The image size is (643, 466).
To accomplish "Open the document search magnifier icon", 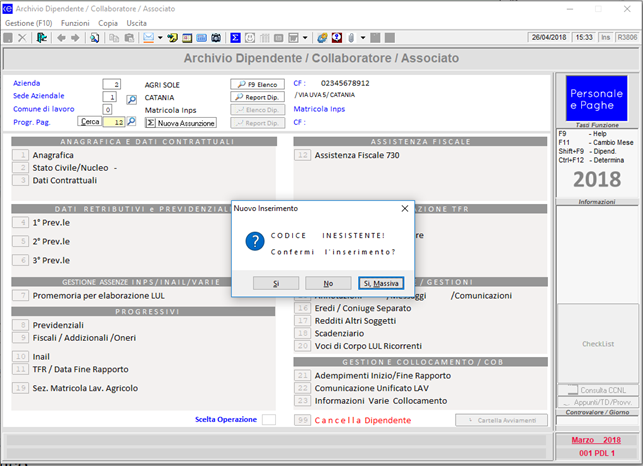I will (95, 38).
